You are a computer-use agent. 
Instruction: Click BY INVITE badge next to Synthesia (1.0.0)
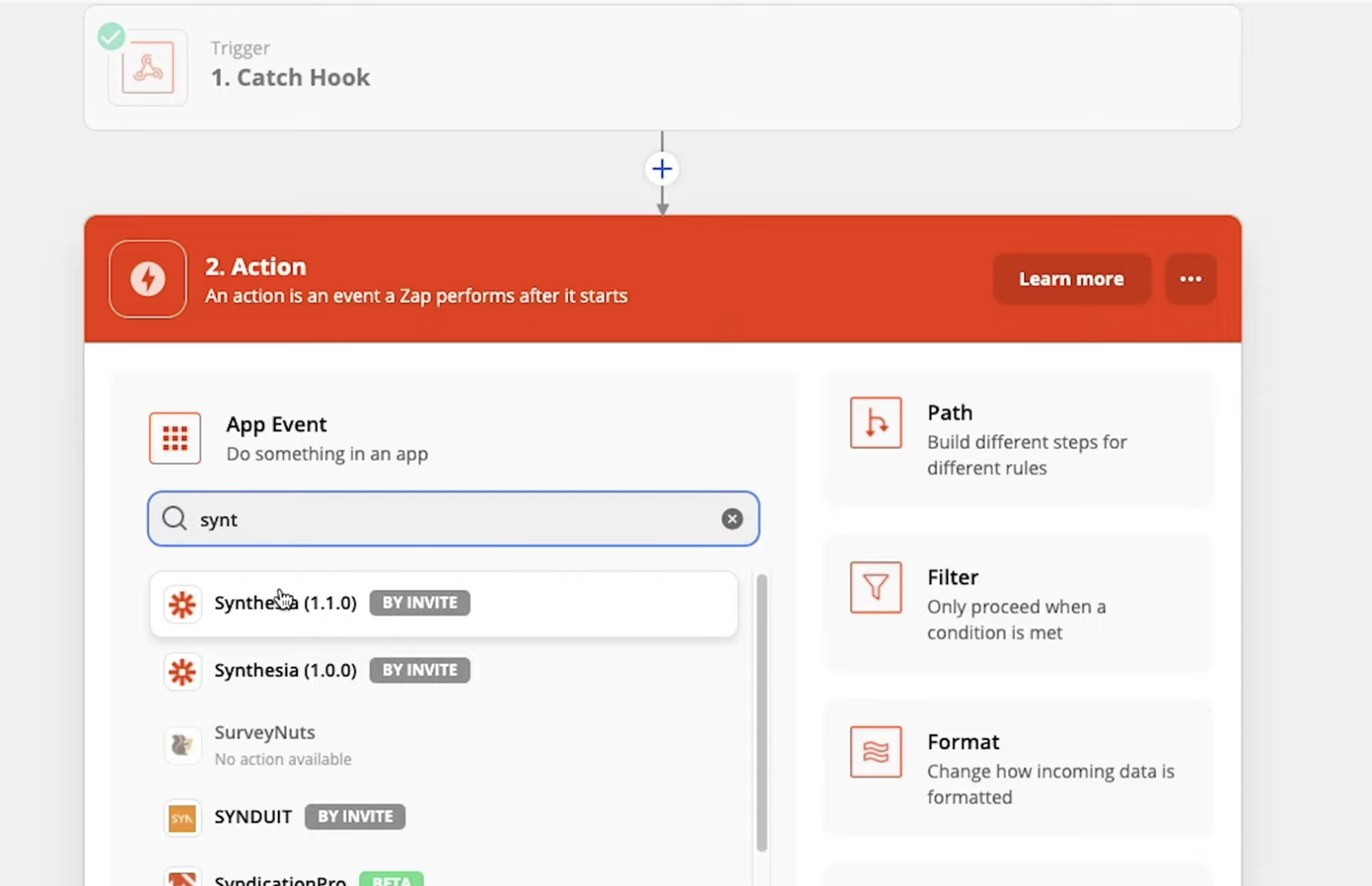point(420,669)
